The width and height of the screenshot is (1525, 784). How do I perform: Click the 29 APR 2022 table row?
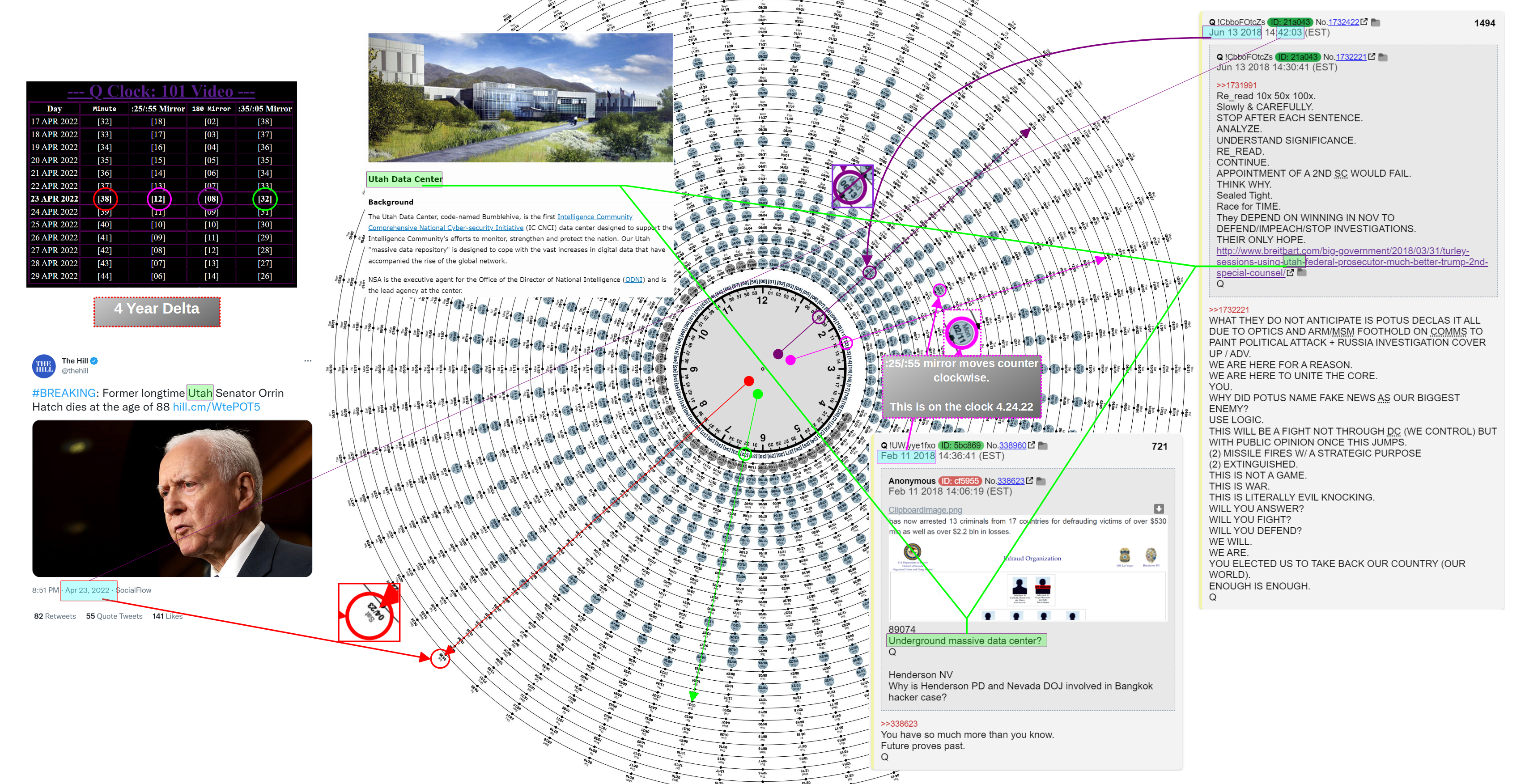[x=161, y=276]
